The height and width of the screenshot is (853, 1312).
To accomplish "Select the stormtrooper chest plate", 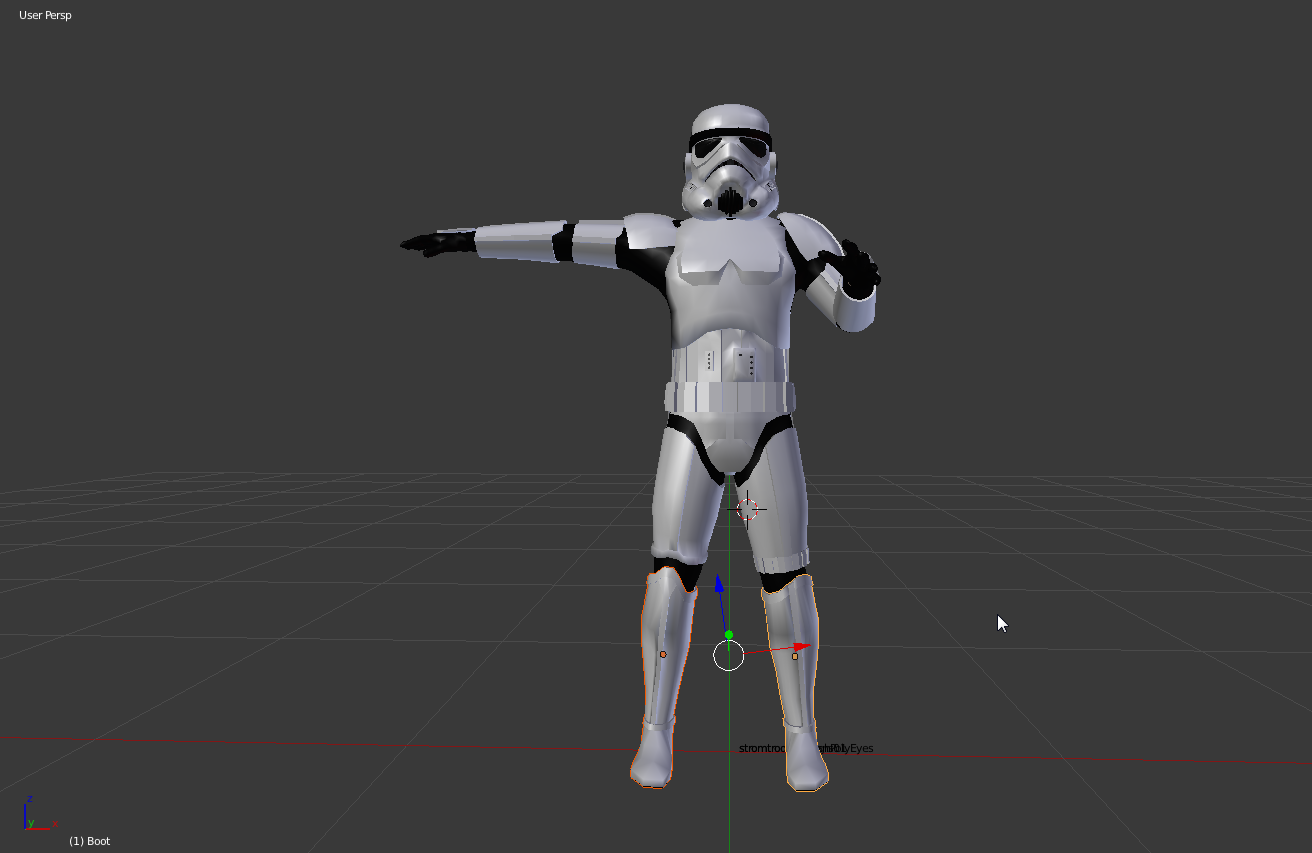I will pyautogui.click(x=730, y=280).
